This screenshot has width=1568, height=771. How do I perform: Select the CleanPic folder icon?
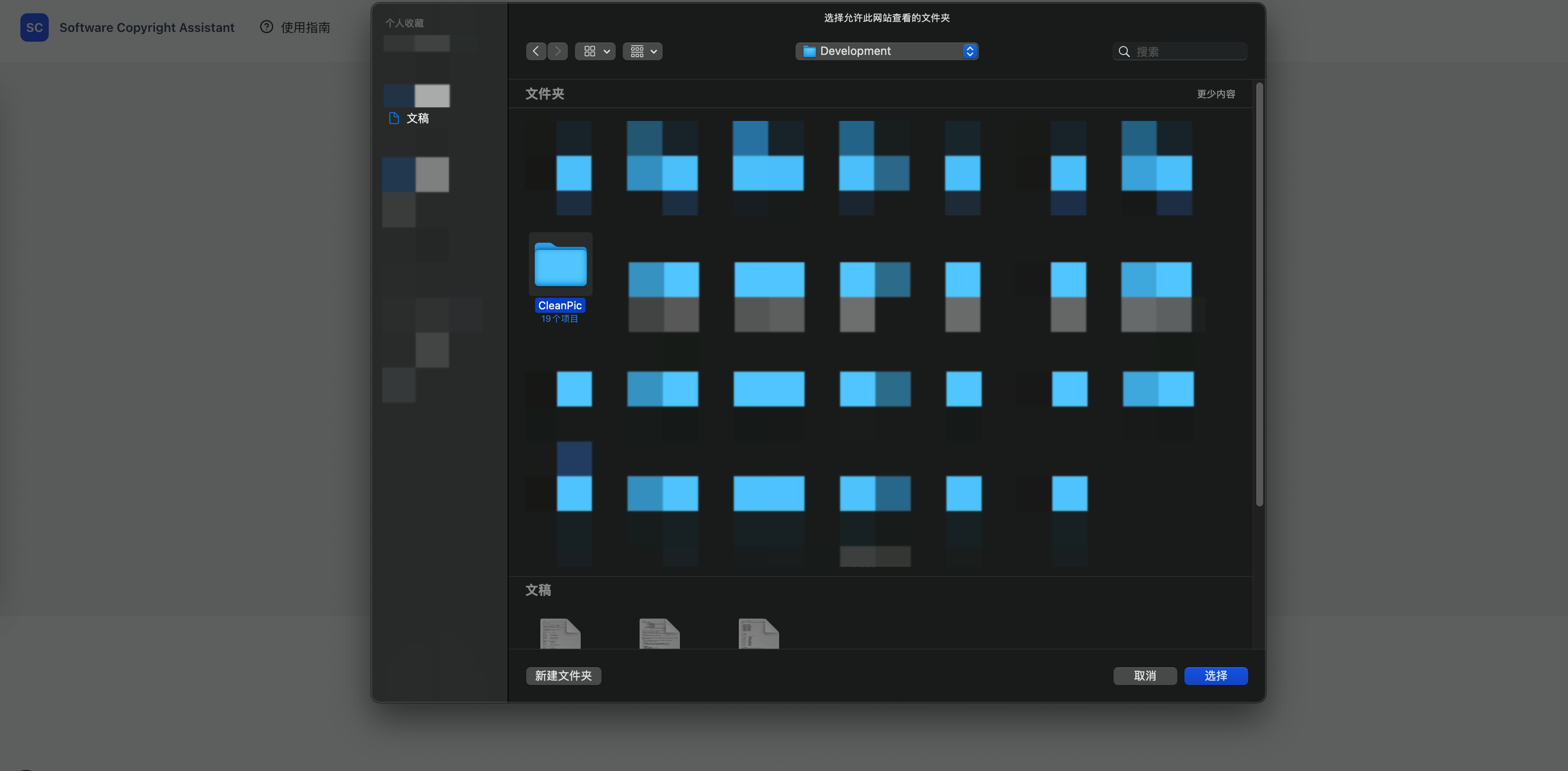pyautogui.click(x=560, y=264)
